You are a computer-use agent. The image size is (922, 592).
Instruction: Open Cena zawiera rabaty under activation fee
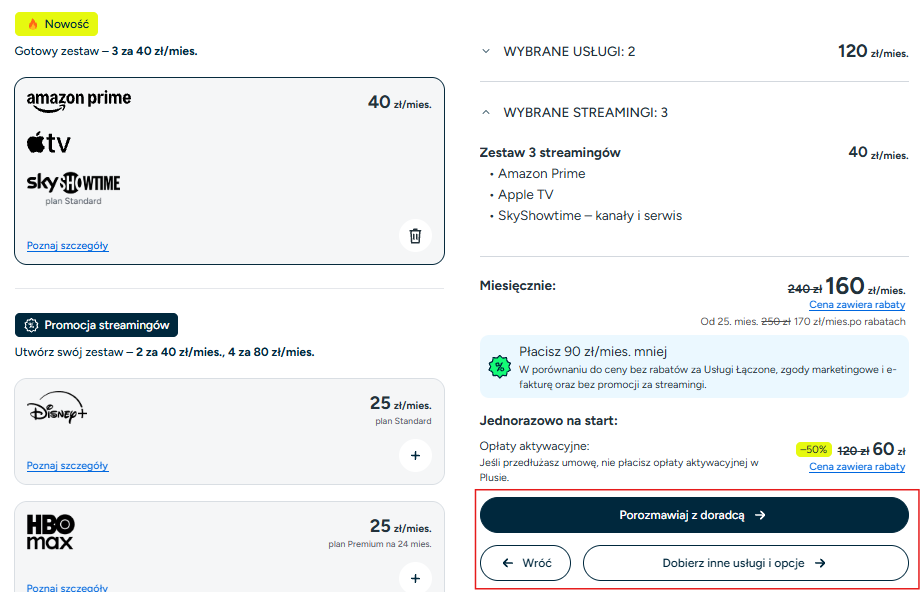(857, 466)
